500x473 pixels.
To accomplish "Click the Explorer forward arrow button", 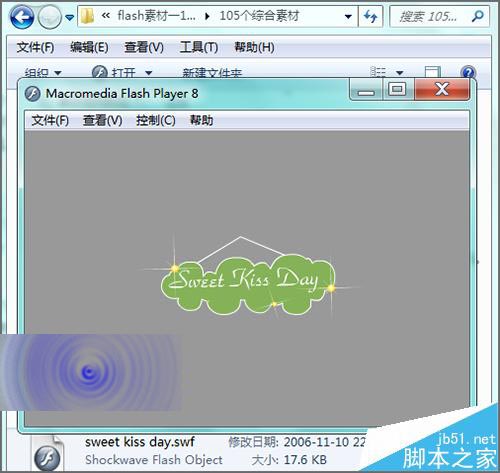I will coord(50,17).
